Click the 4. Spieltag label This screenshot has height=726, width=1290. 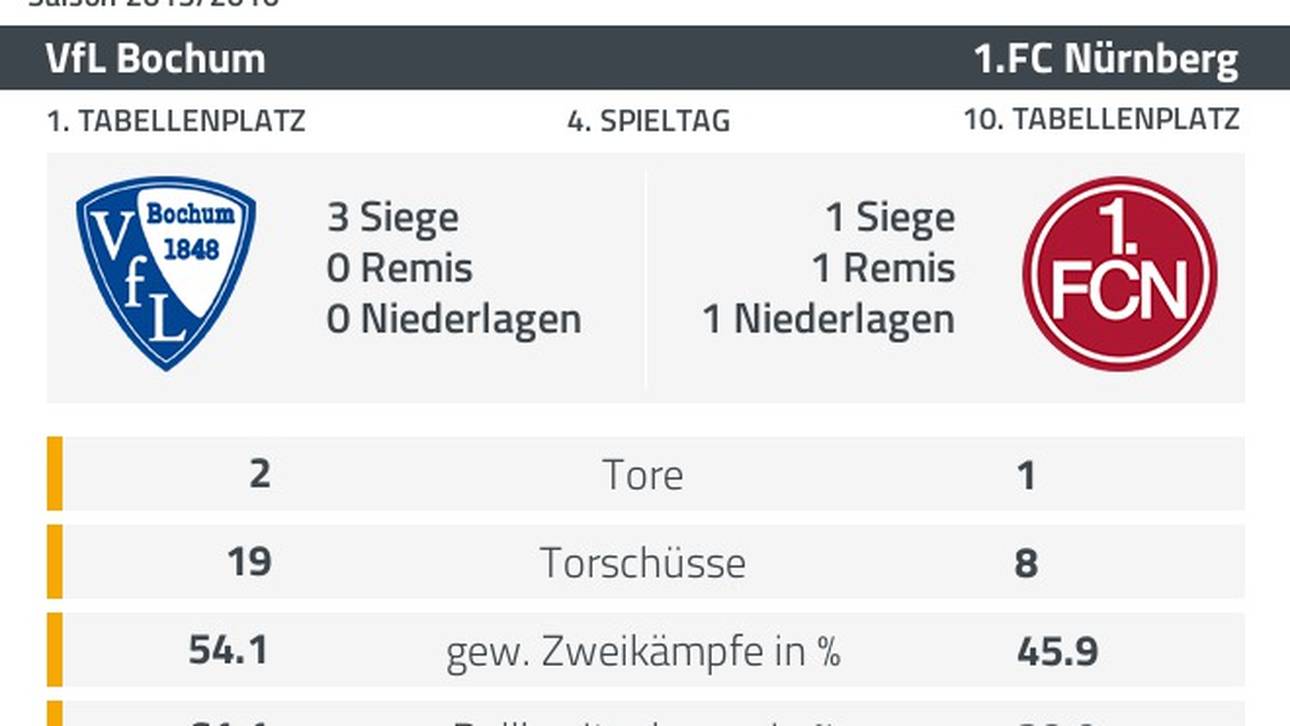coord(648,121)
